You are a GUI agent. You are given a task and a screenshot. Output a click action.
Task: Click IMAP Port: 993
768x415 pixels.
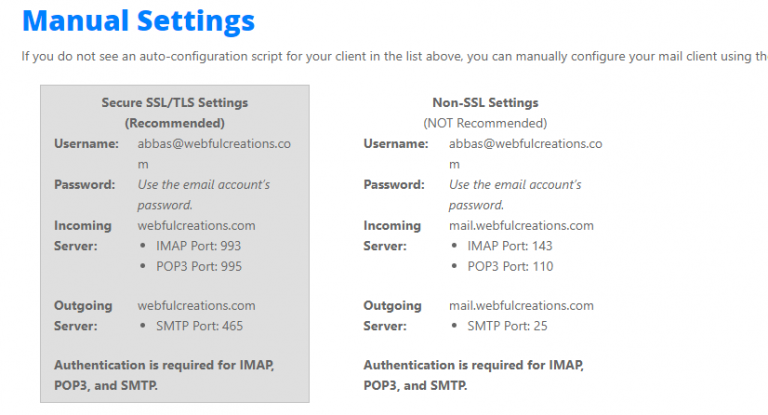click(198, 246)
